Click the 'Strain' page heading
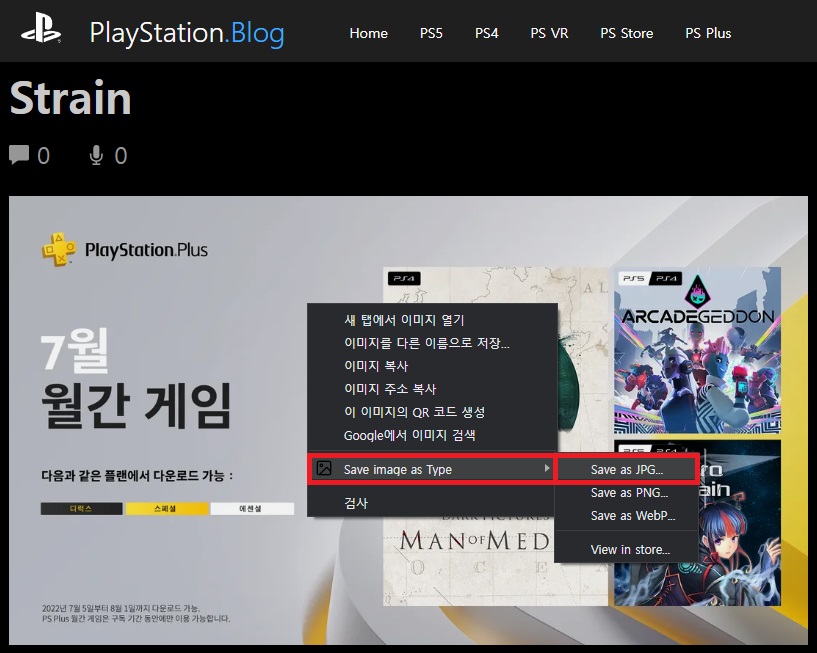Image resolution: width=817 pixels, height=653 pixels. [70, 98]
